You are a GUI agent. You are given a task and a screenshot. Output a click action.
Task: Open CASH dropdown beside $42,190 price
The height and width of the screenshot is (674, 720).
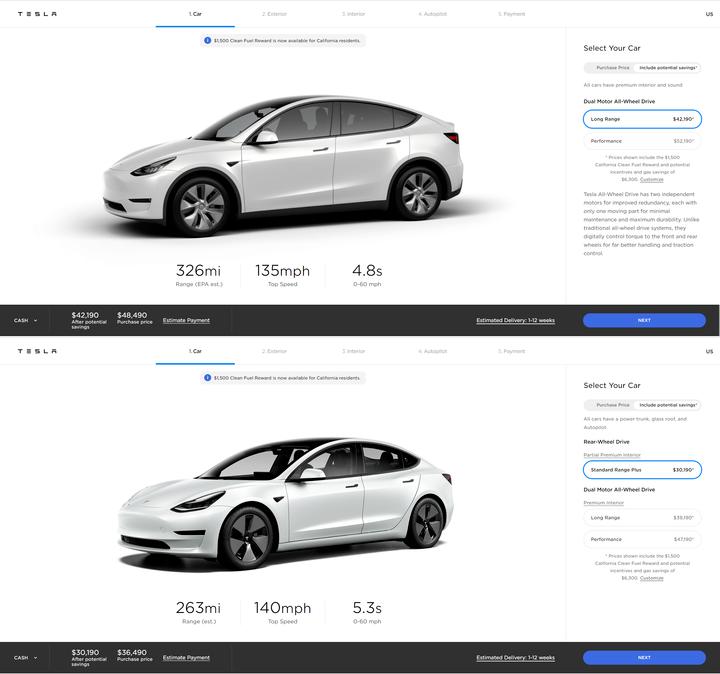point(26,320)
